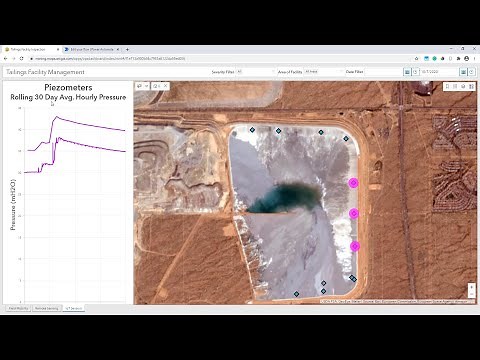Select the leftmost diamond marker along the pond's top edge

tap(252, 130)
